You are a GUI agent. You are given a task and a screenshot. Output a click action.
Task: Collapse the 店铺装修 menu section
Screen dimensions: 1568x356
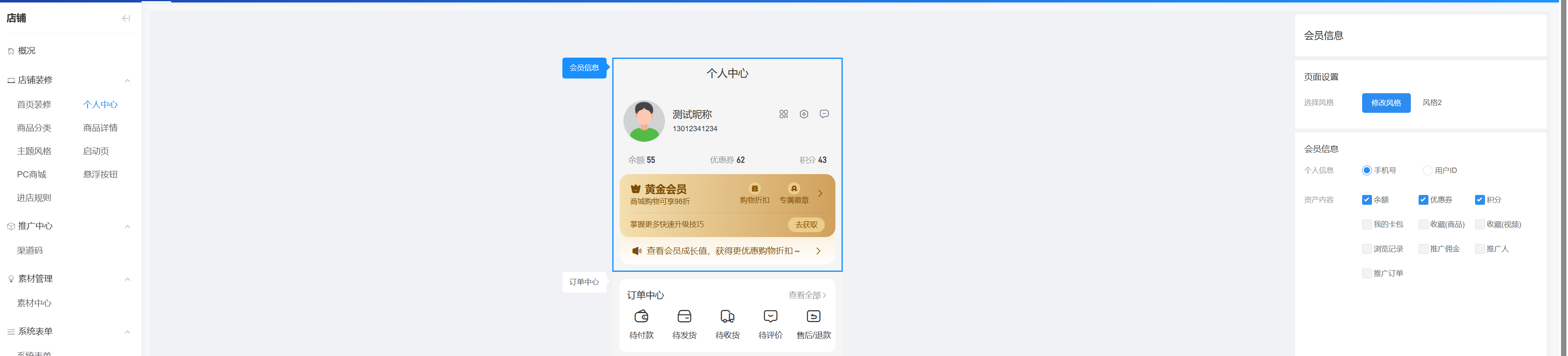pos(127,80)
